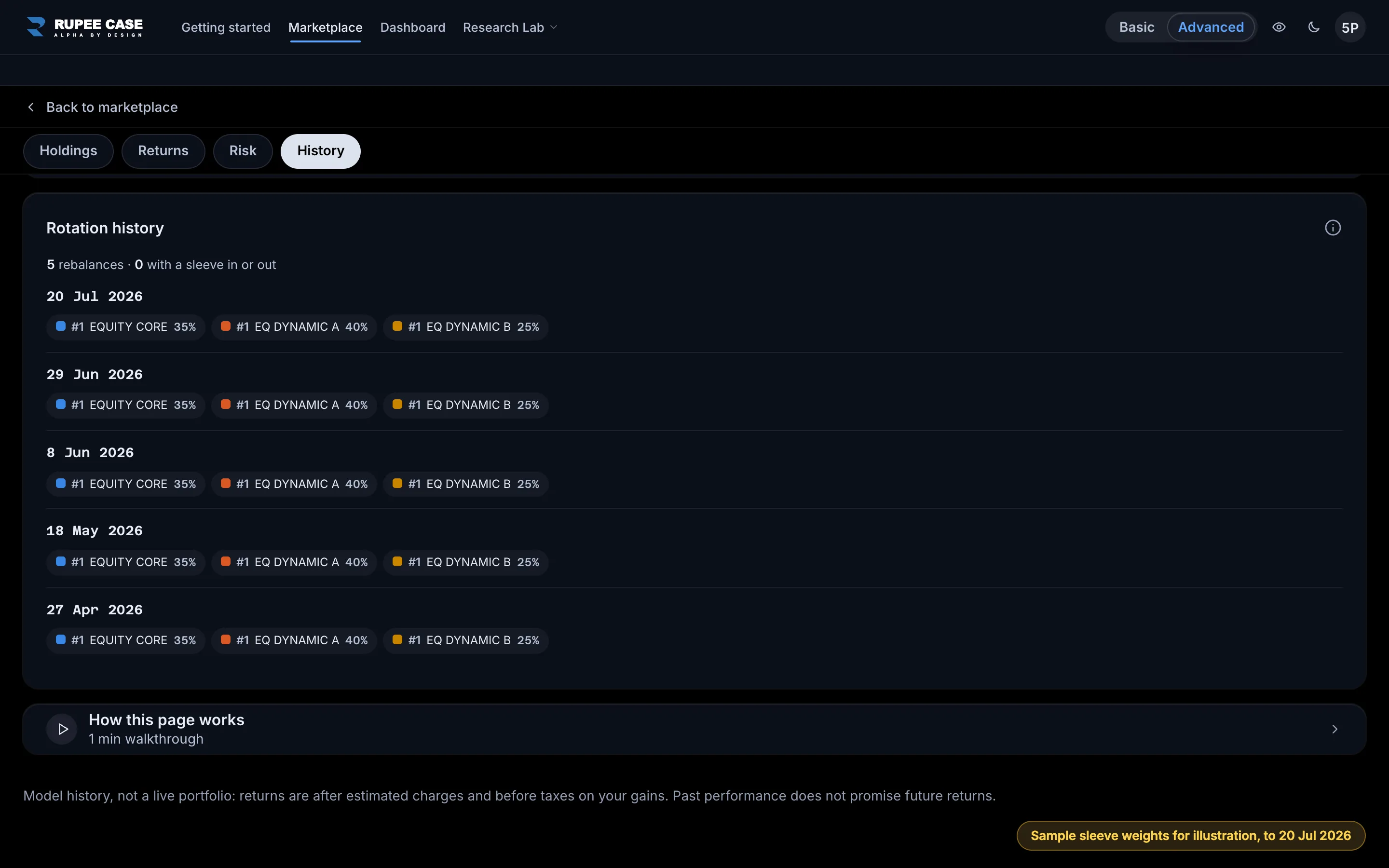Viewport: 1389px width, 868px height.
Task: Click EQ DYNAMIC A 40% chip under 20 Jul 2026
Action: 294,327
